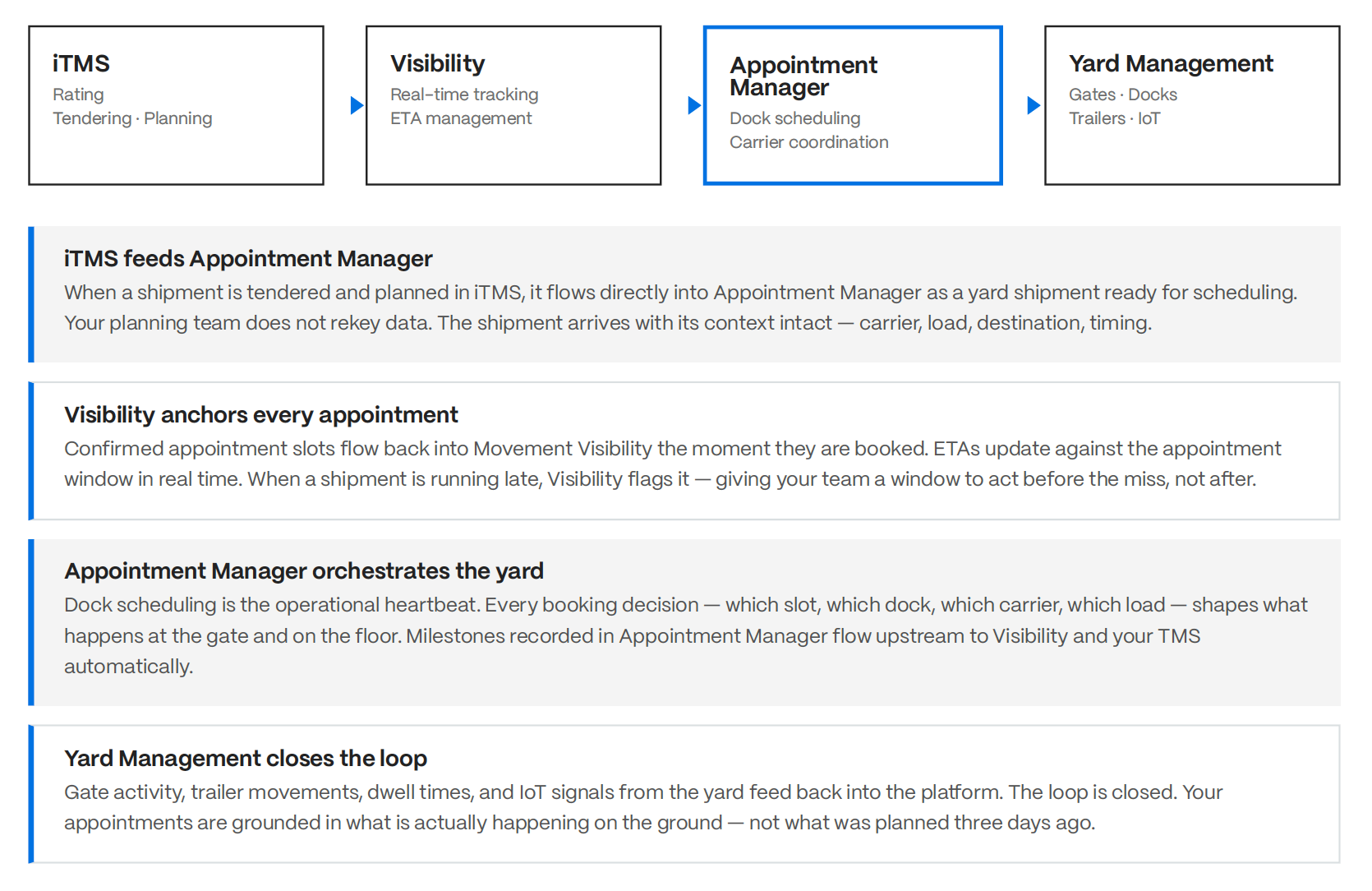Click the arrow between iTMS and Visibility

click(x=357, y=105)
